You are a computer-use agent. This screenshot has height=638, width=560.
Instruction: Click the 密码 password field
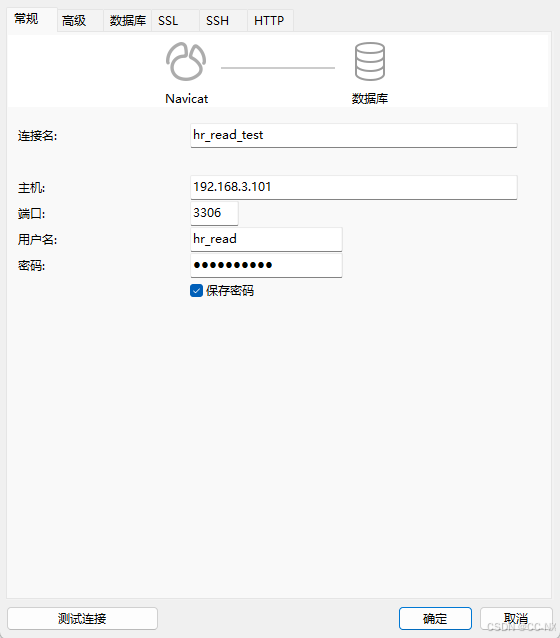coord(266,265)
